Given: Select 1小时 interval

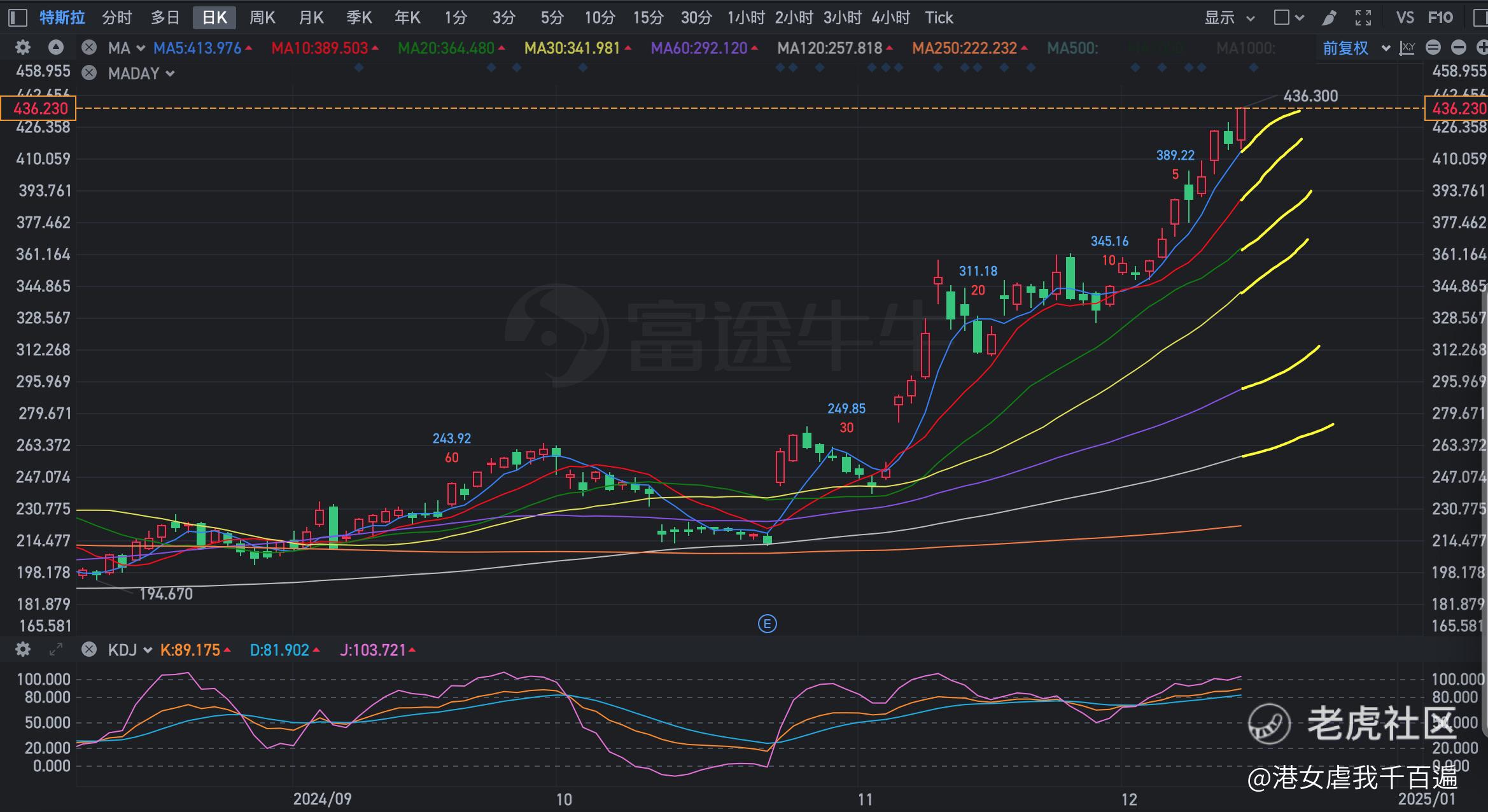Looking at the screenshot, I should coord(746,18).
